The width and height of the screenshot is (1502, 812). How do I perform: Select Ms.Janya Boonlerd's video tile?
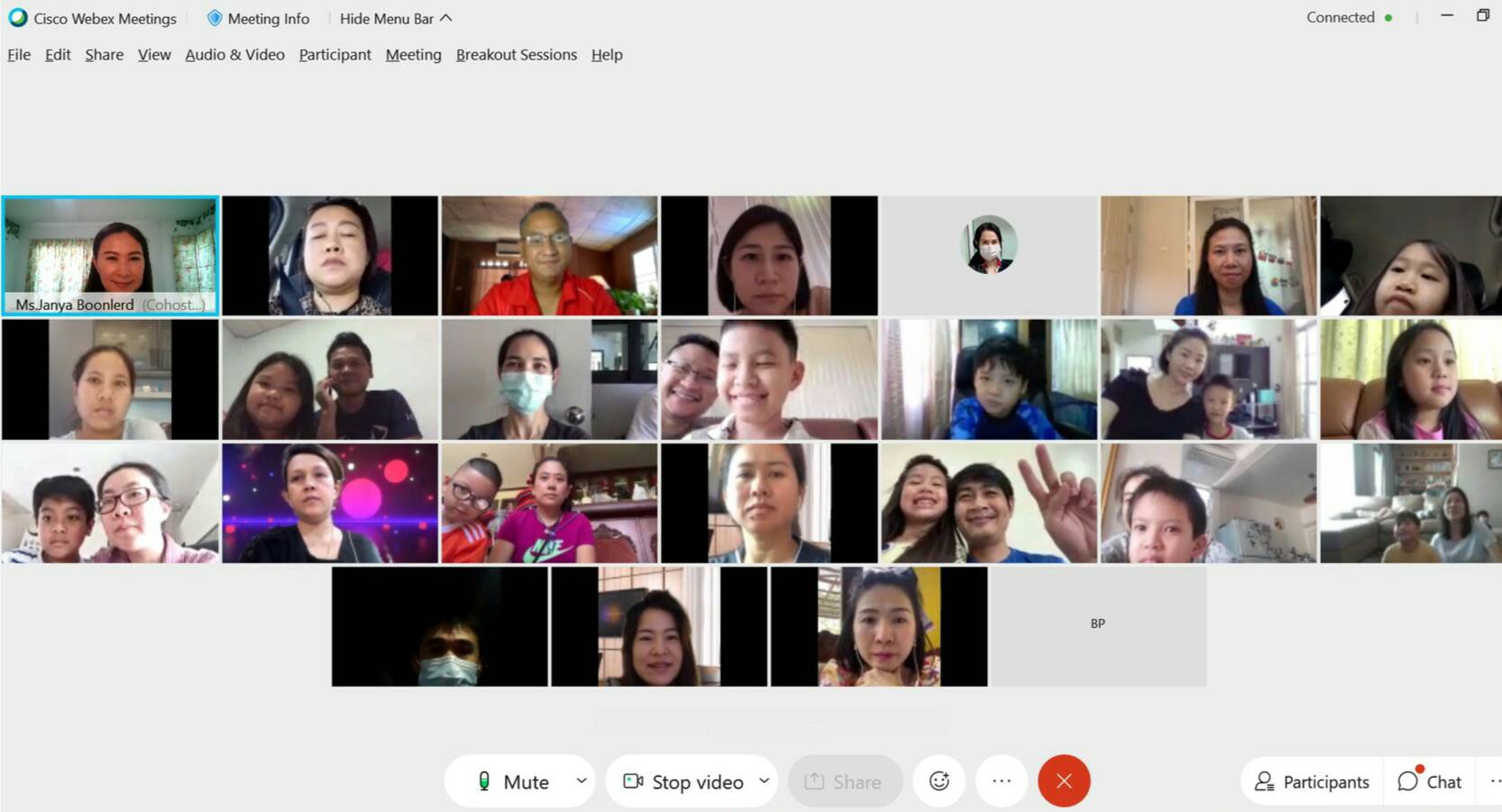click(x=110, y=256)
